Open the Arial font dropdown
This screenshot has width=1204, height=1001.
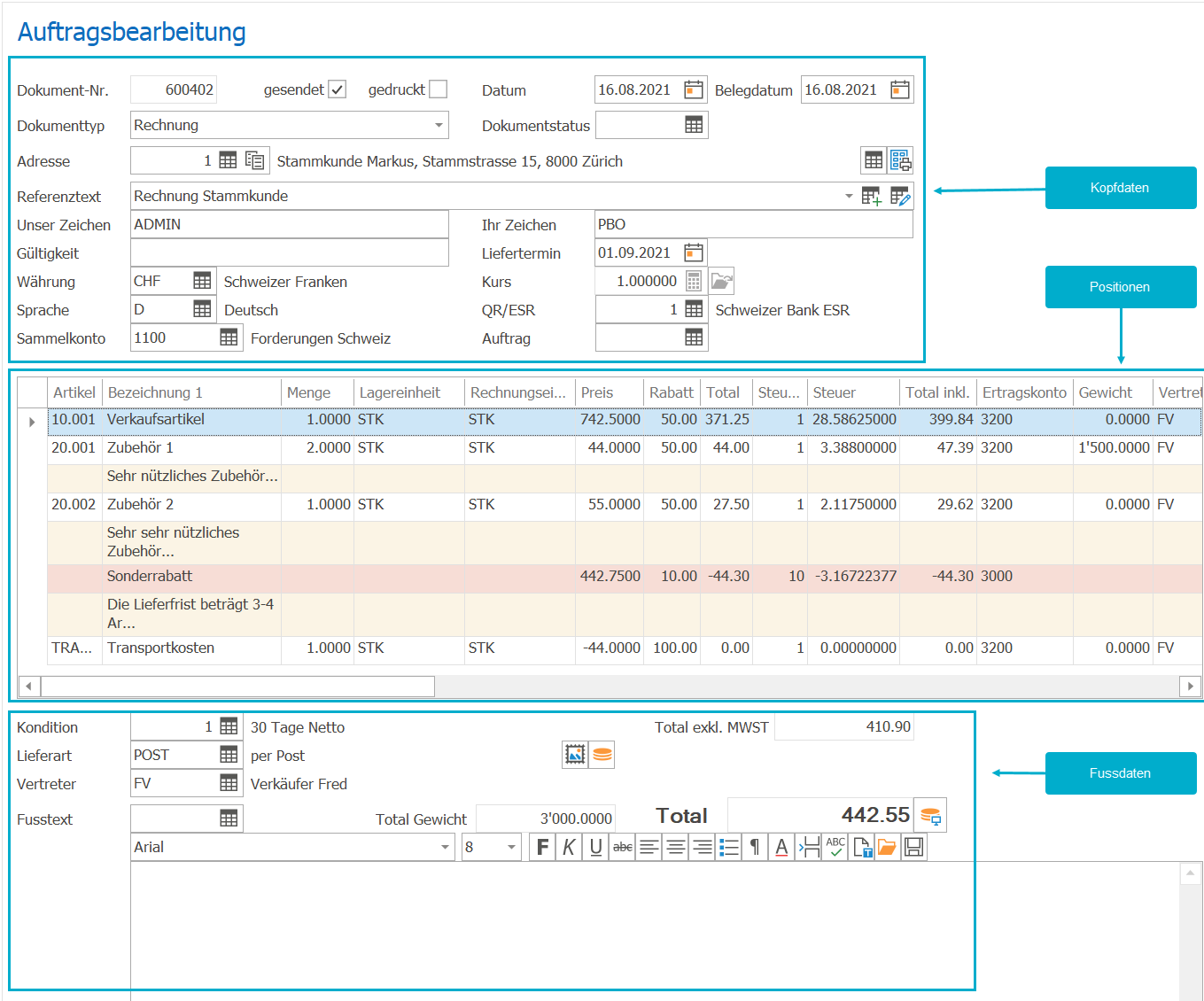[445, 847]
